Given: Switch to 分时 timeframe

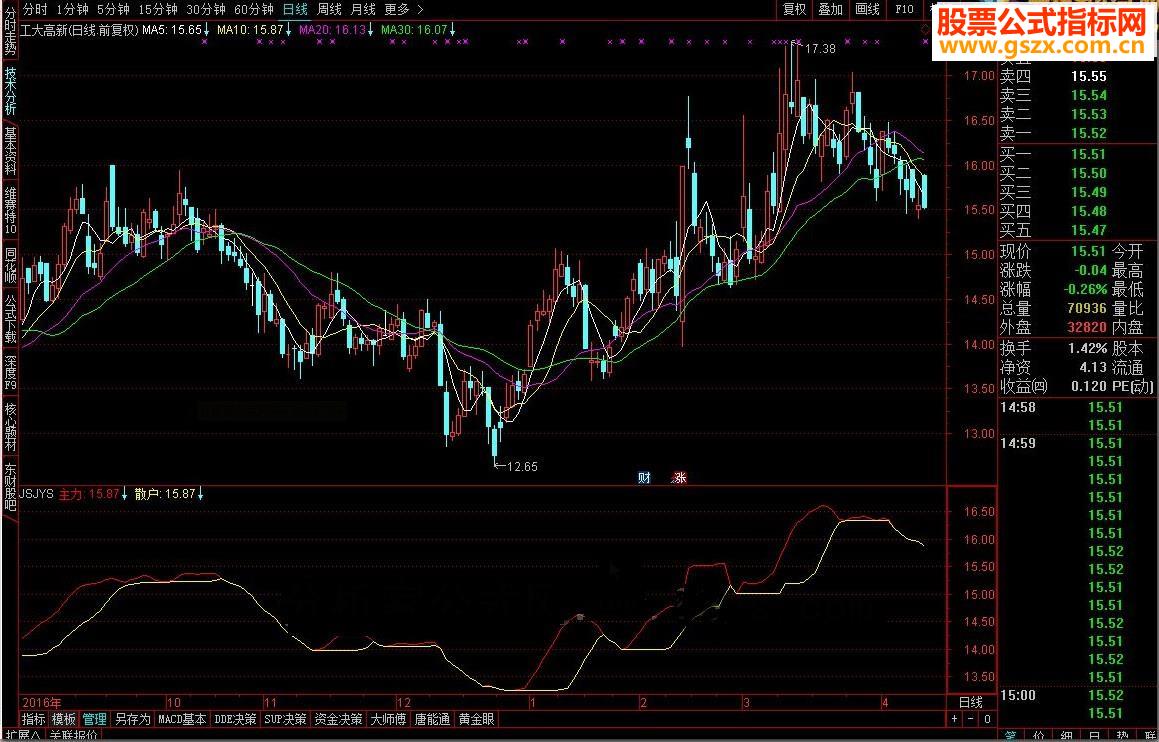Looking at the screenshot, I should point(35,10).
